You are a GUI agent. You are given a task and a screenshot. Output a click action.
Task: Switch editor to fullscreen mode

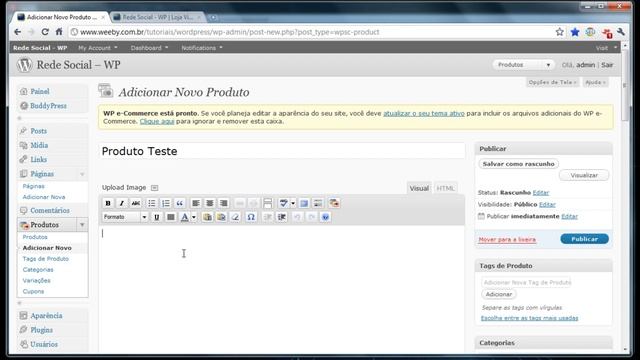click(304, 203)
